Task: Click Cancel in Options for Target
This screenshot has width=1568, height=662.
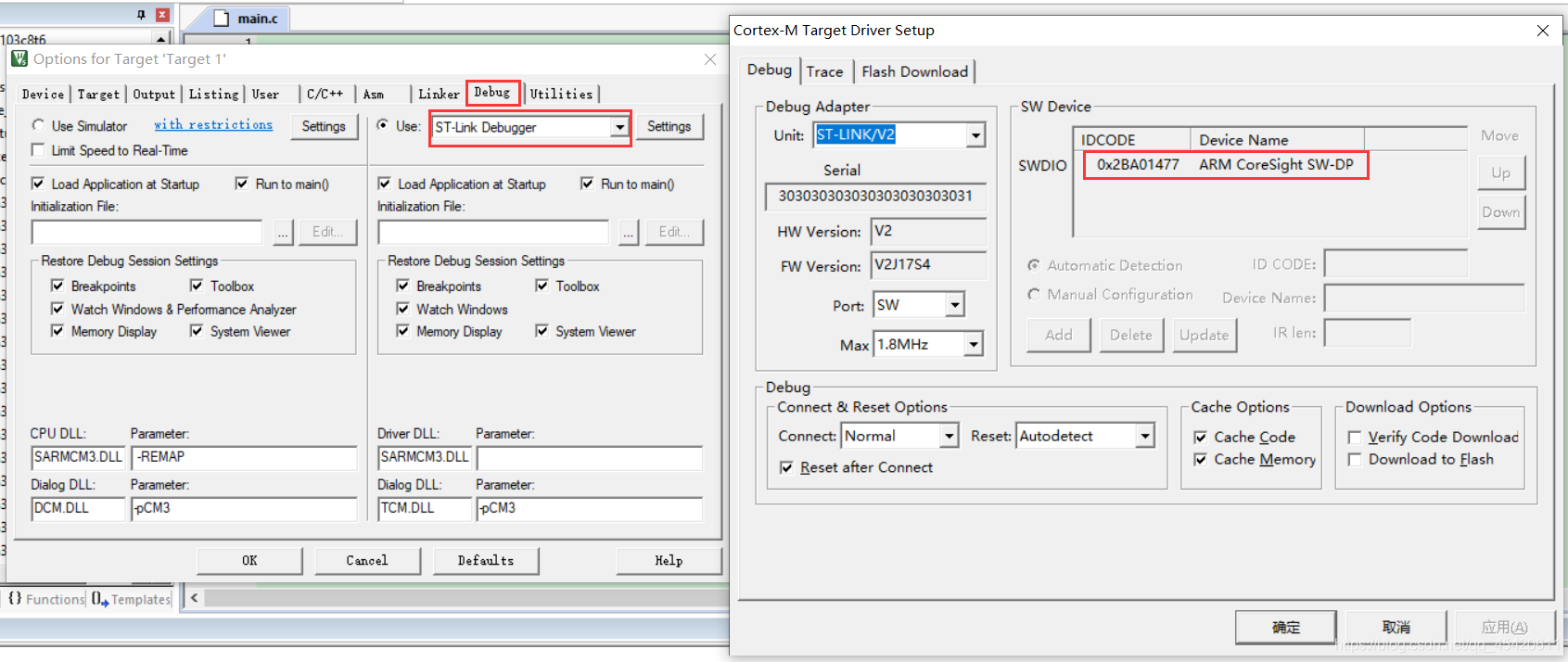Action: click(x=367, y=561)
